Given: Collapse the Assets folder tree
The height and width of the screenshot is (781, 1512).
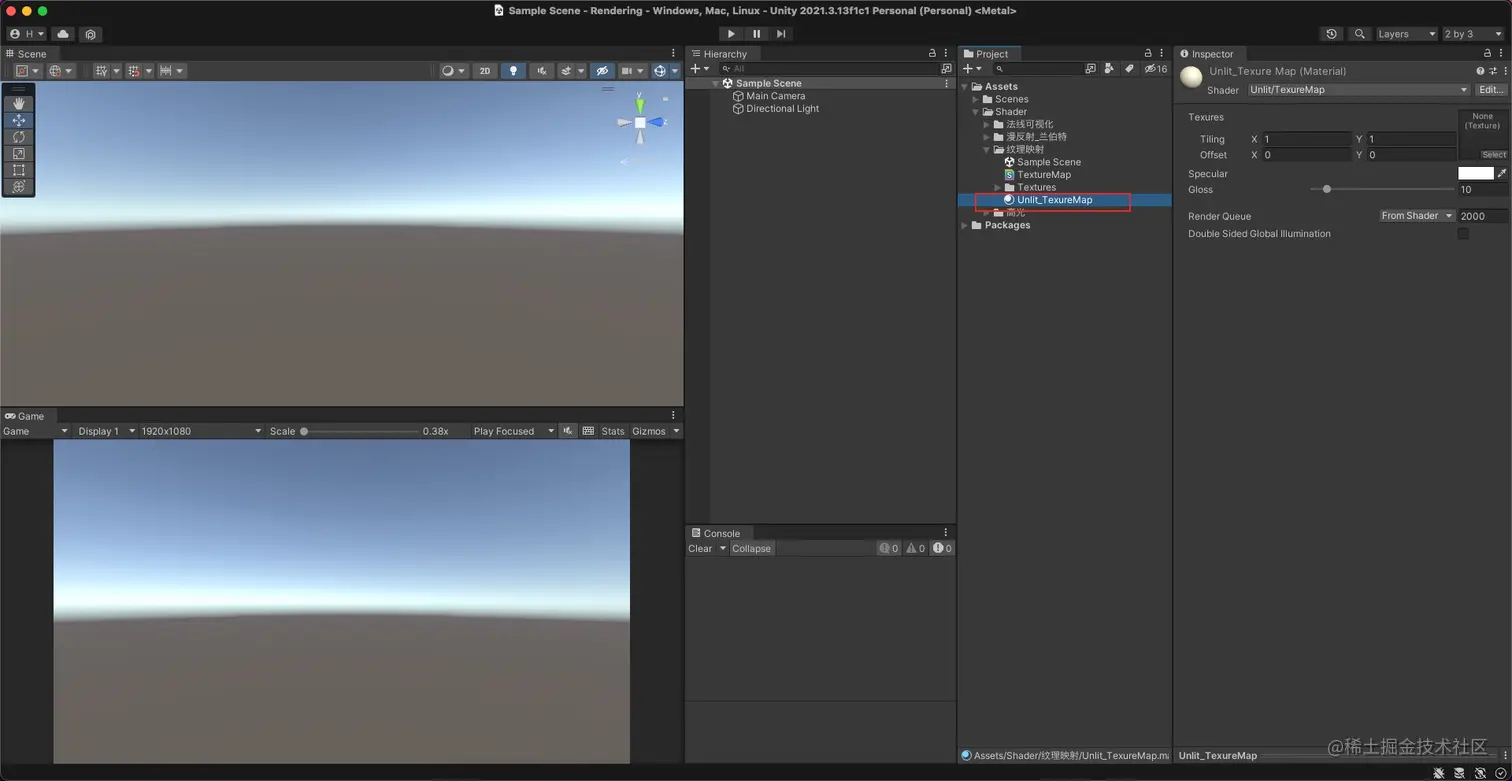Looking at the screenshot, I should tap(965, 86).
